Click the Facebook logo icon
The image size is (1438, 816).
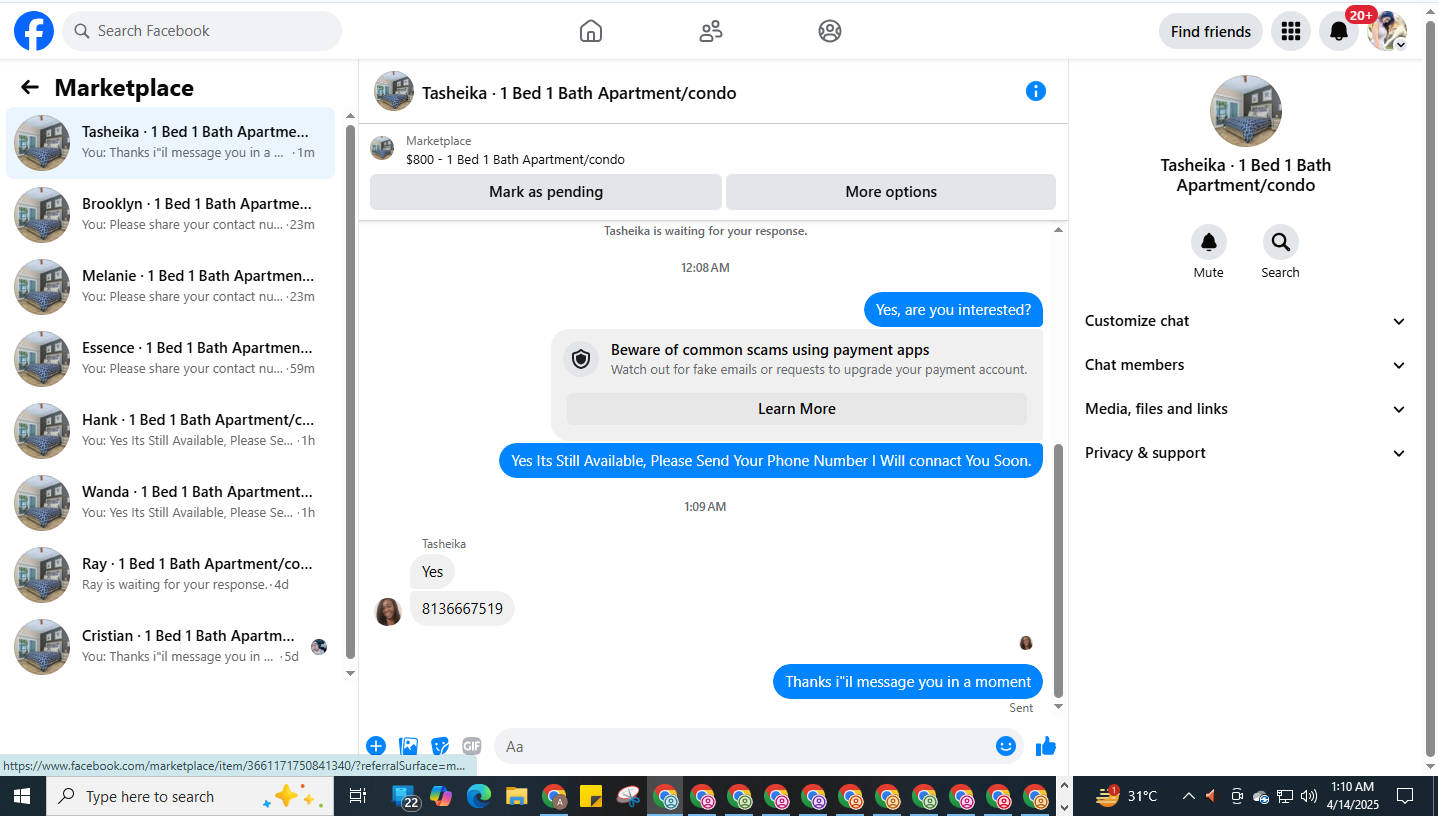coord(34,31)
